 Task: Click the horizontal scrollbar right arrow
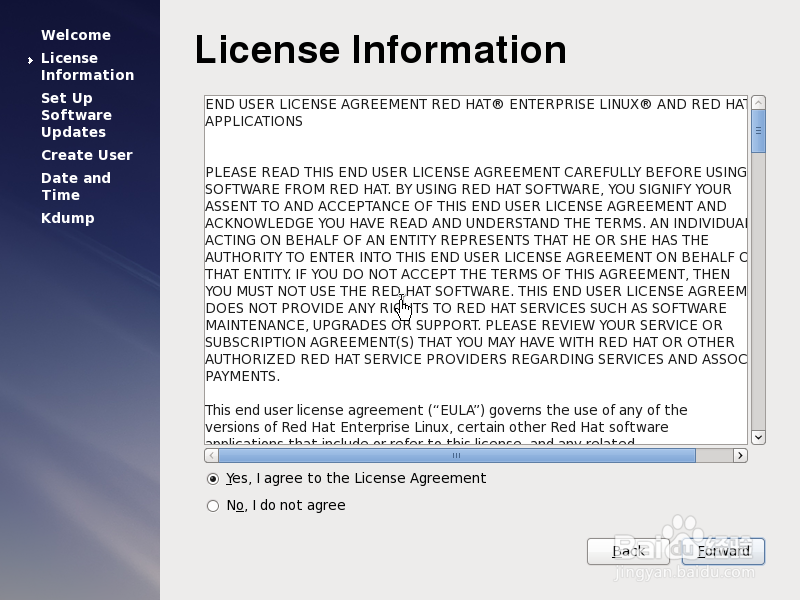coord(740,455)
